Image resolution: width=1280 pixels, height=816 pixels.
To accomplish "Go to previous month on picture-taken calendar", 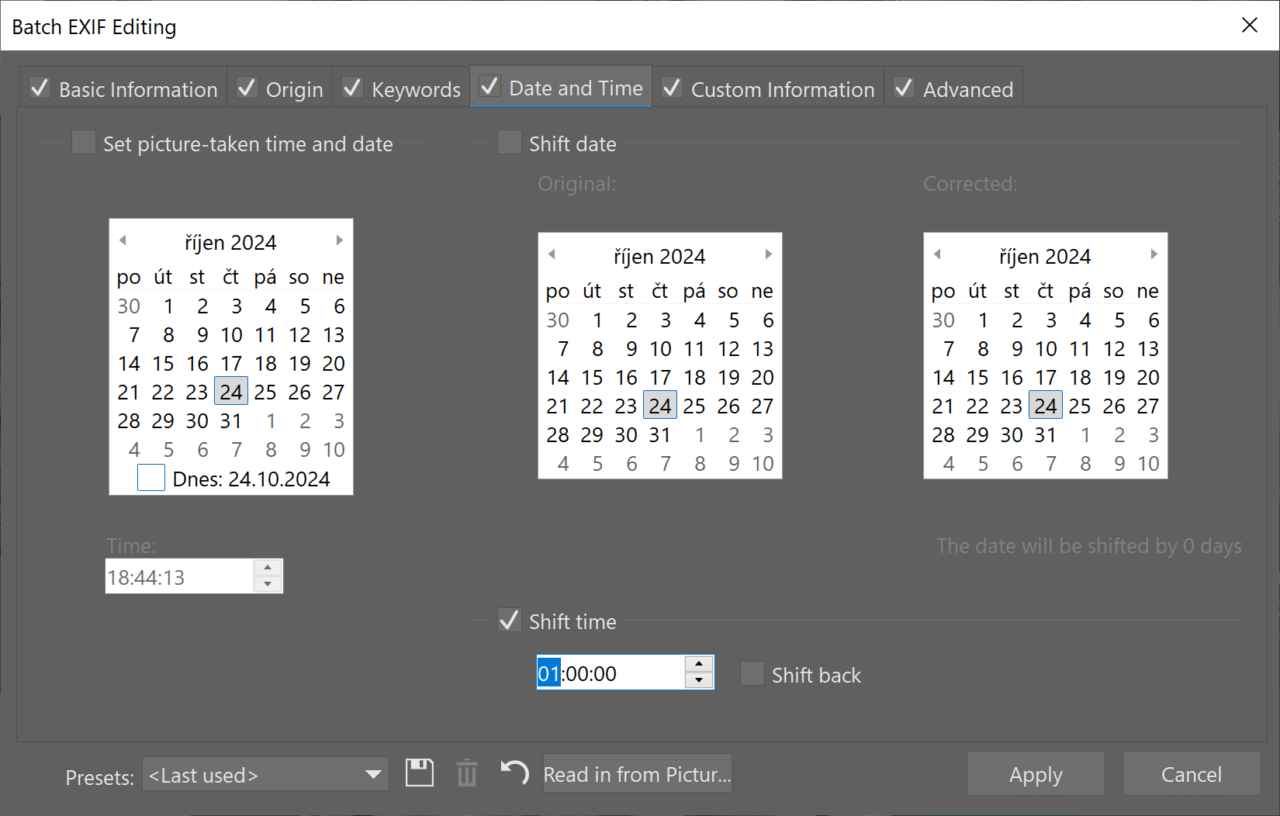I will point(122,240).
